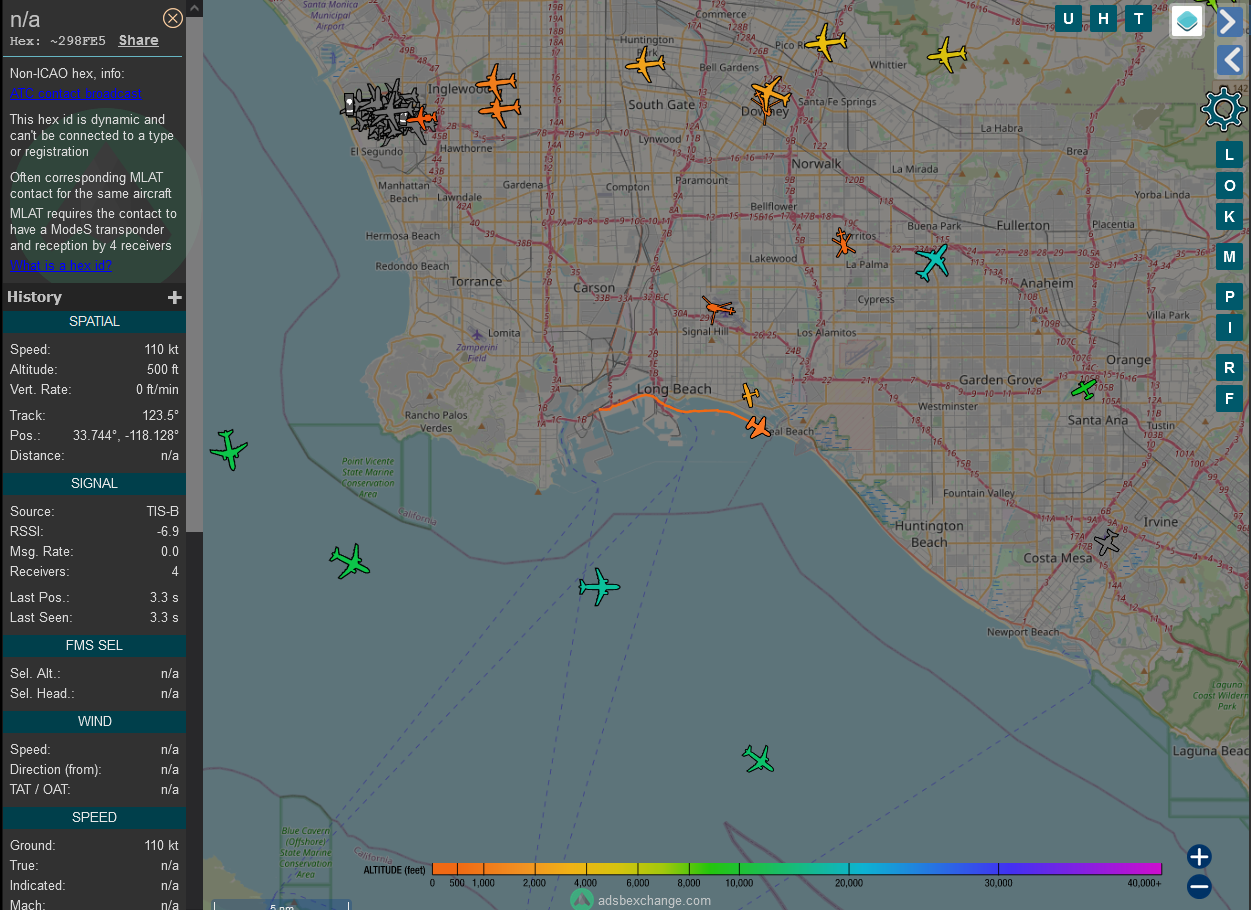Viewport: 1251px width, 910px height.
Task: Click the position '33.744°, -118.128°'
Action: 126,436
